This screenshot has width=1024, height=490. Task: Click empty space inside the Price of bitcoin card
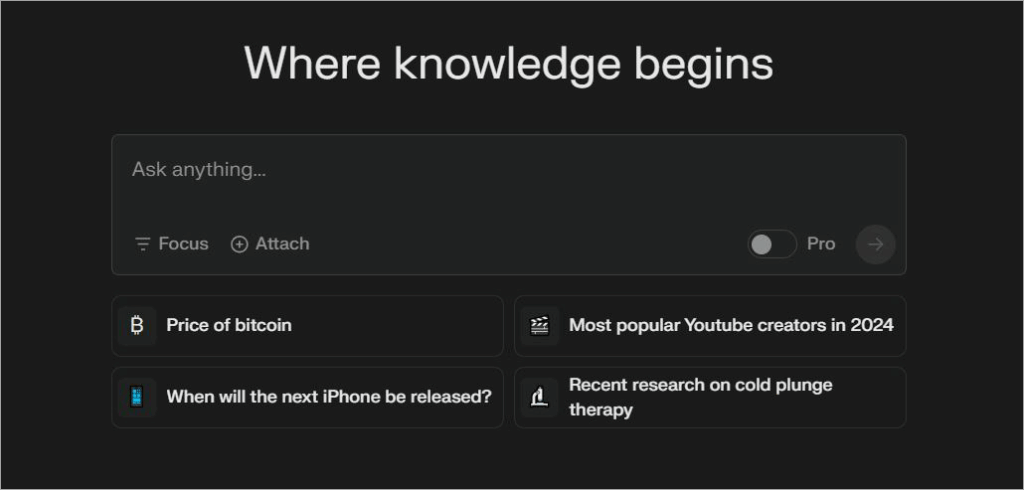(400, 325)
